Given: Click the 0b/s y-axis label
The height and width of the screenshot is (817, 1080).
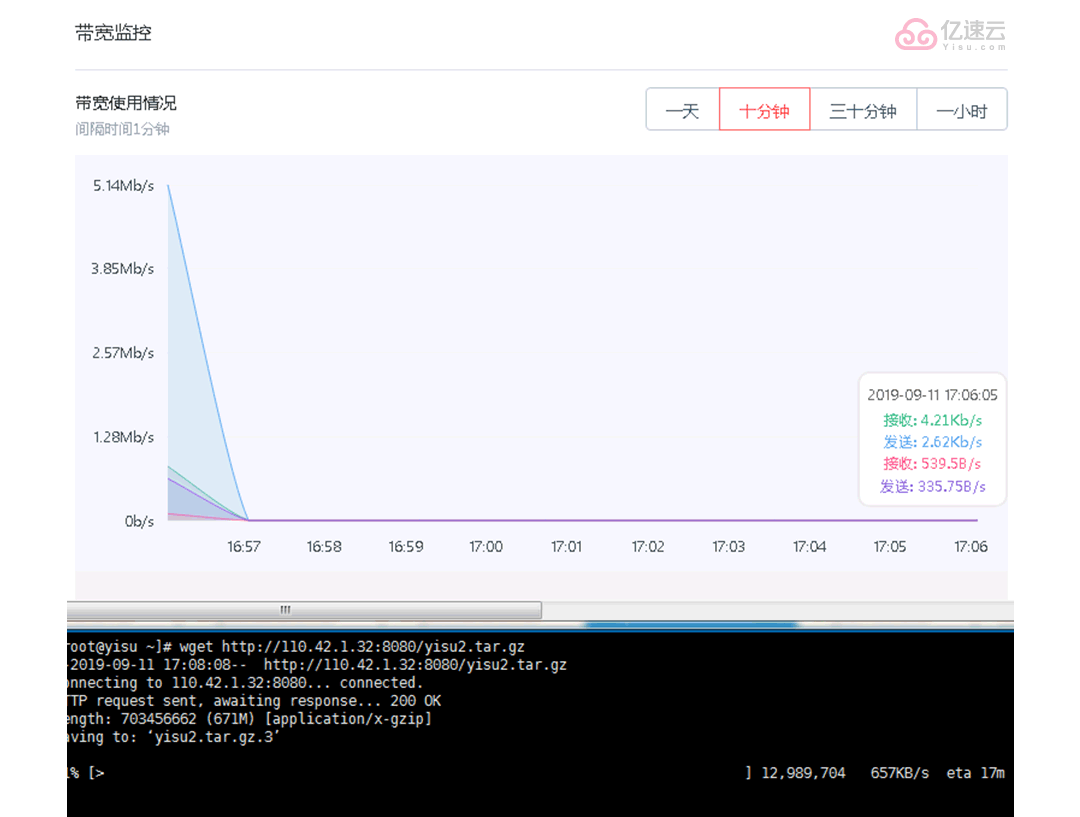Looking at the screenshot, I should tap(139, 521).
